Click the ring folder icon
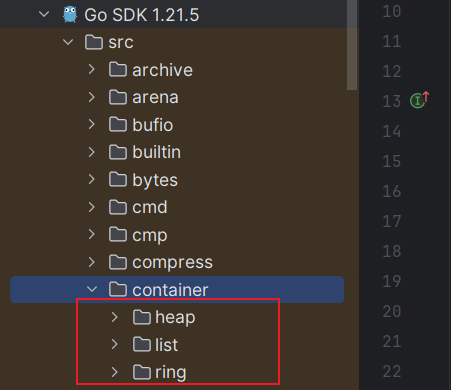This screenshot has height=390, width=451. [142, 372]
